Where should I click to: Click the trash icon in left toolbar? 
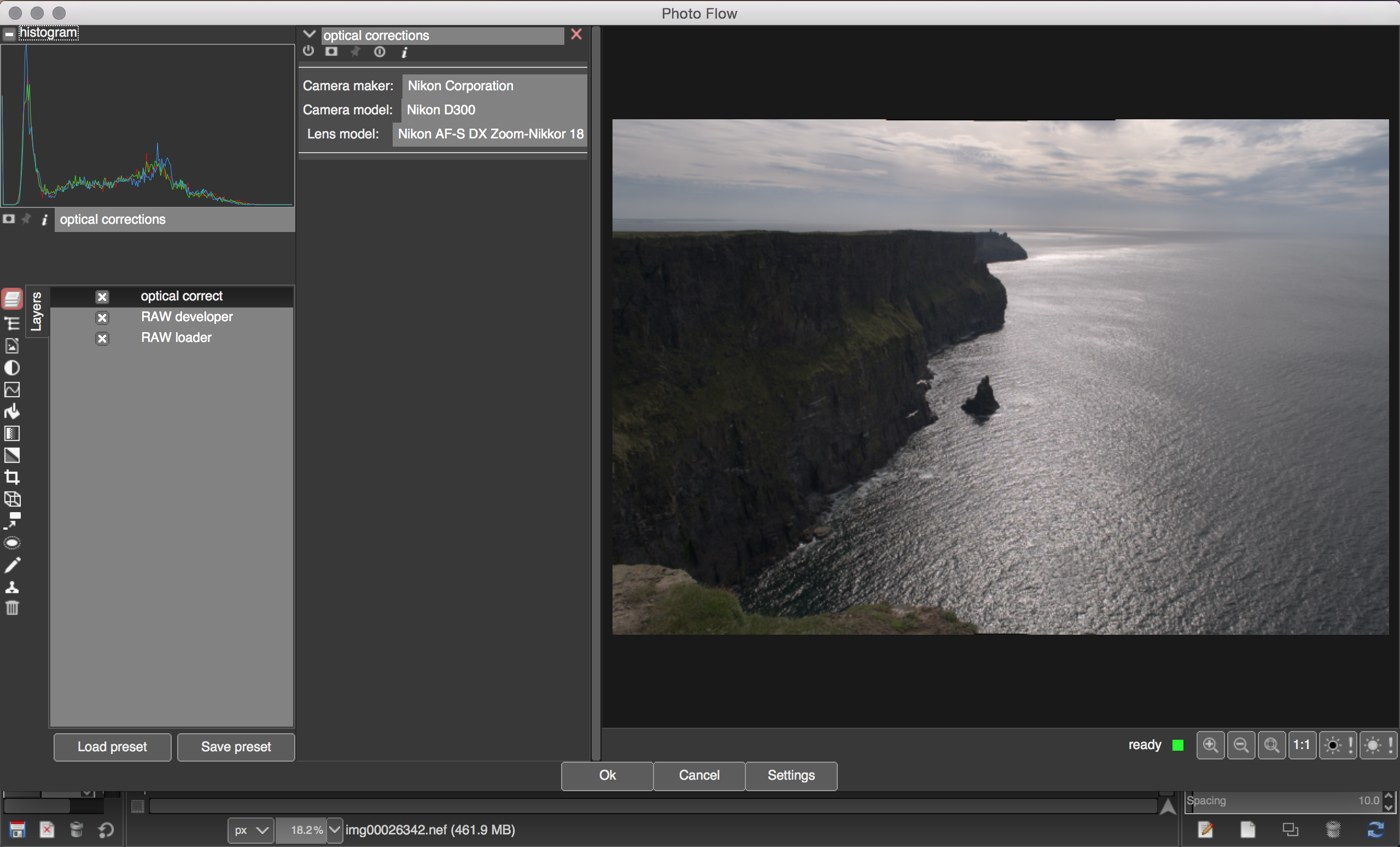[x=12, y=608]
